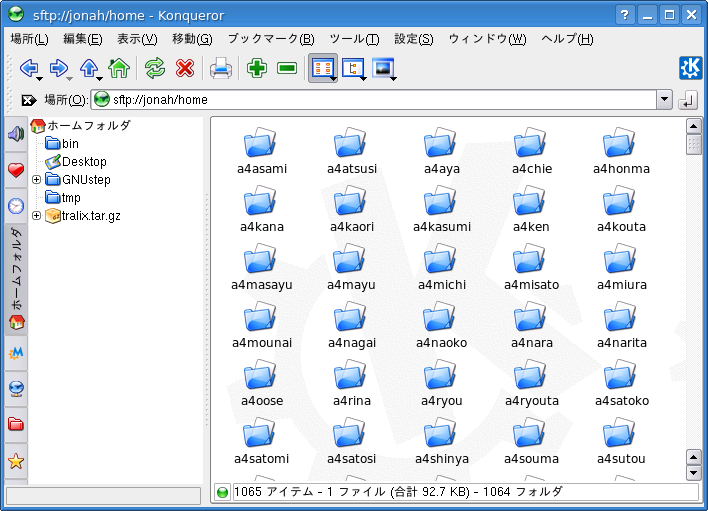This screenshot has height=511, width=708.
Task: Expand the GNUstep tree node
Action: tap(37, 180)
